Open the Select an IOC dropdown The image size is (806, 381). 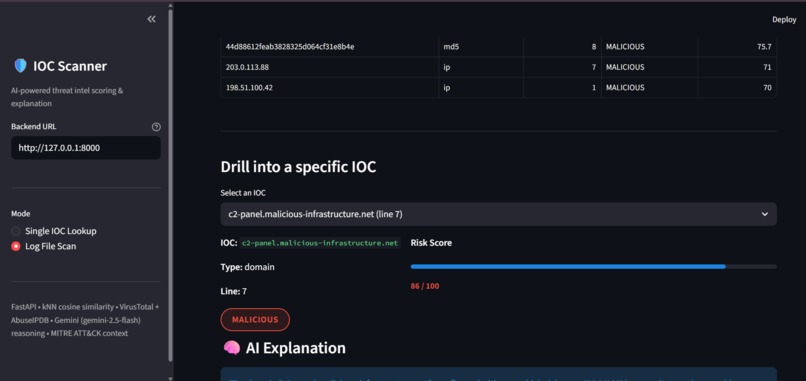point(498,214)
